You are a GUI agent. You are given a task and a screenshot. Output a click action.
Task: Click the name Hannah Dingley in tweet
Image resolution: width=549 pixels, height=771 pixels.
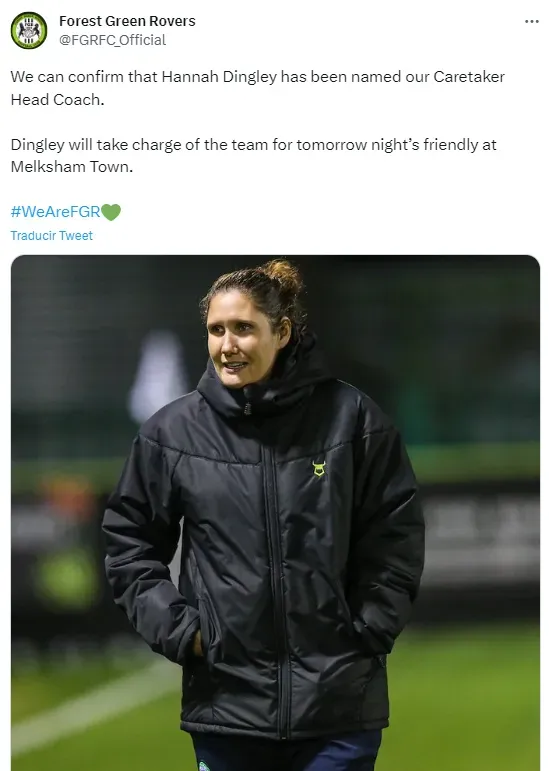[219, 77]
